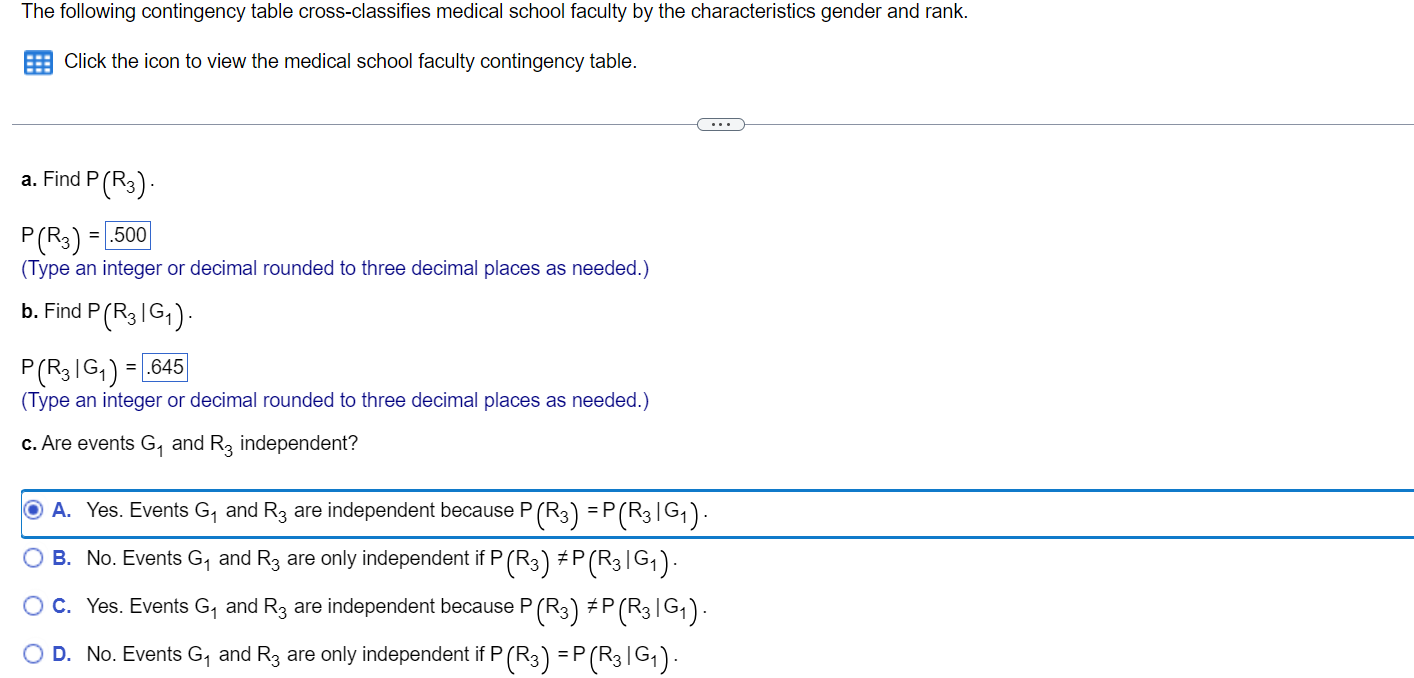Collapse the problem section using the ellipsis
1414x678 pixels.
click(x=720, y=123)
